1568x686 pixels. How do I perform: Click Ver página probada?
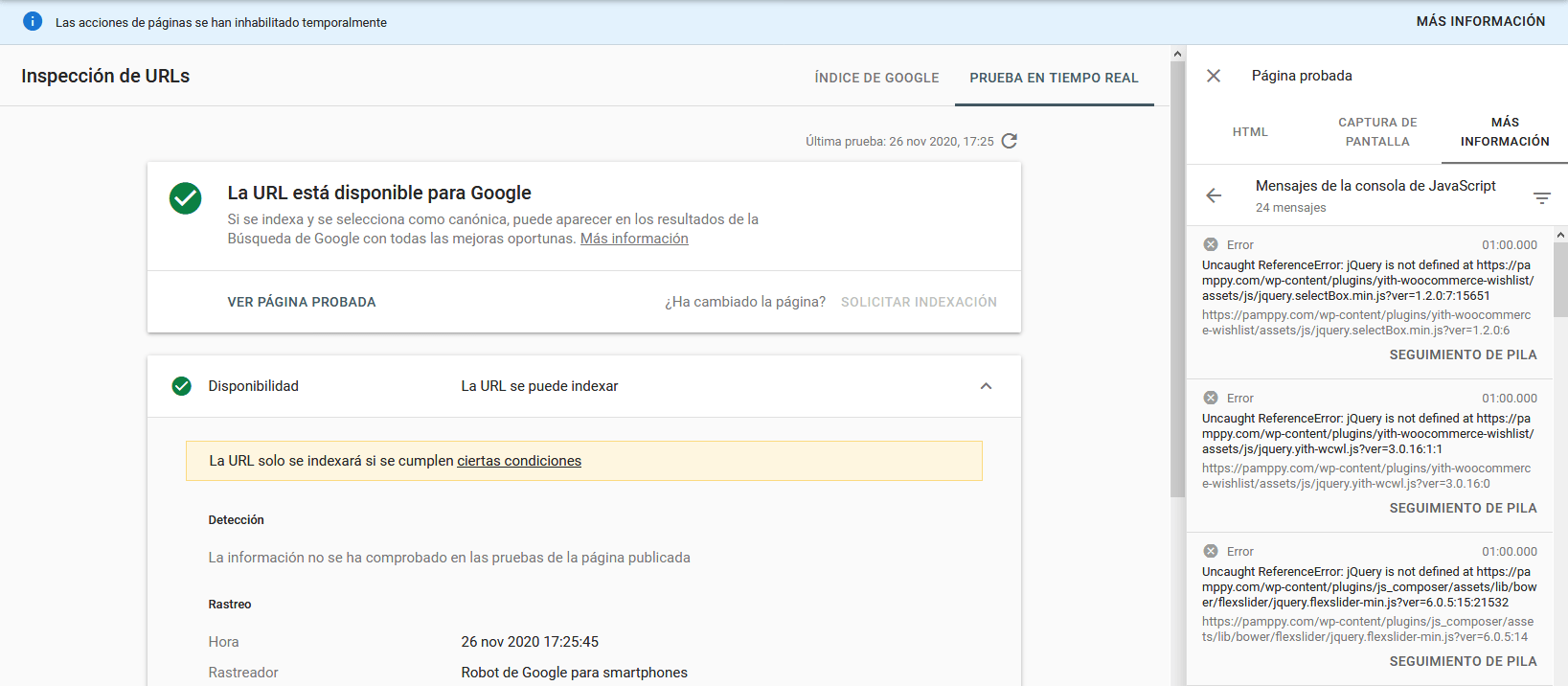click(302, 302)
